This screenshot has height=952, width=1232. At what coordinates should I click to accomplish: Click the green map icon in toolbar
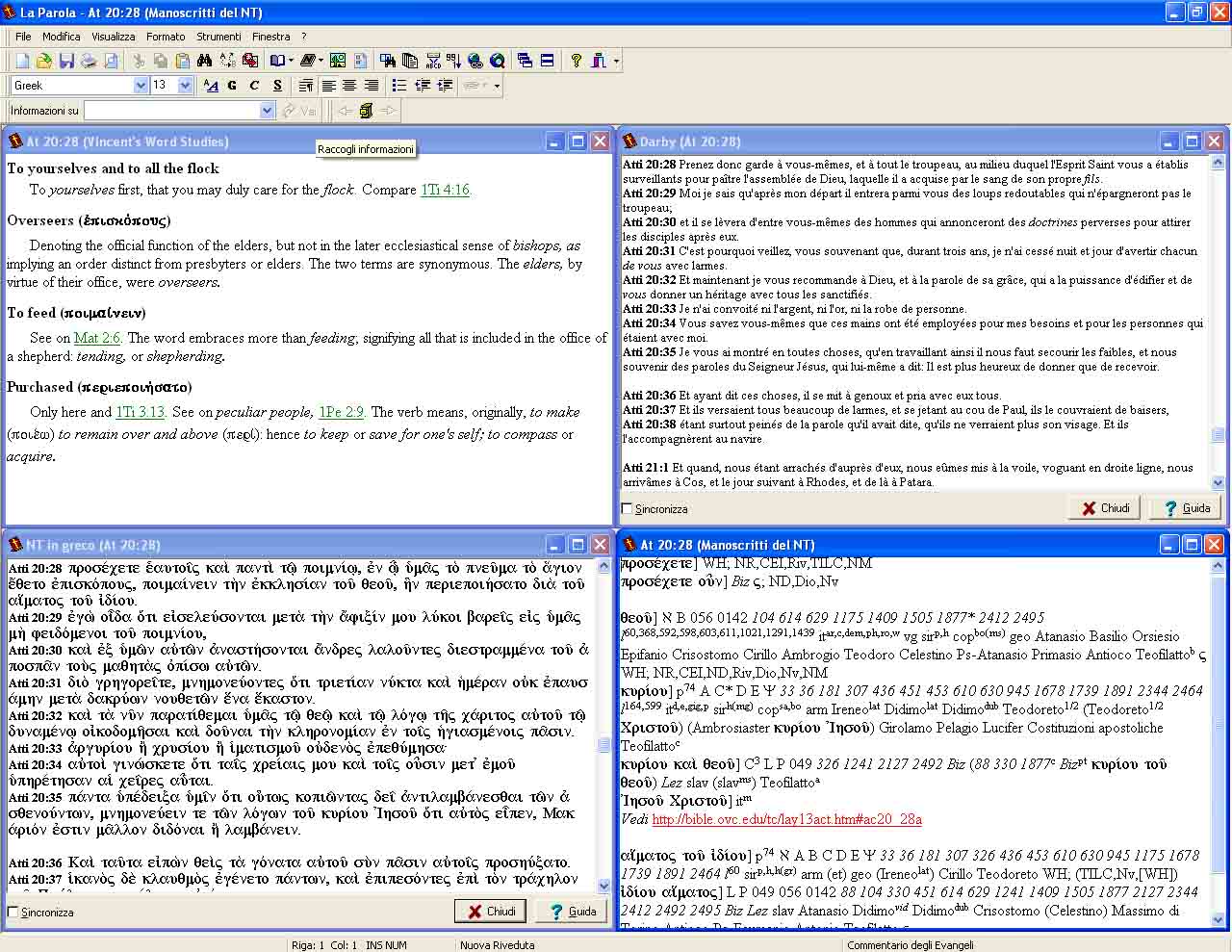(338, 61)
